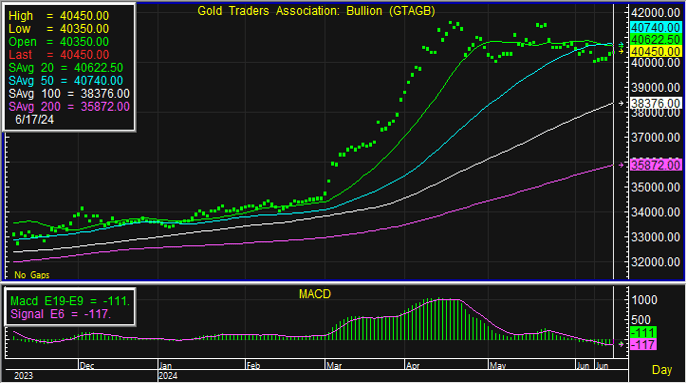
Task: Select the Signal E6 = -117. readout
Action: pos(60,314)
